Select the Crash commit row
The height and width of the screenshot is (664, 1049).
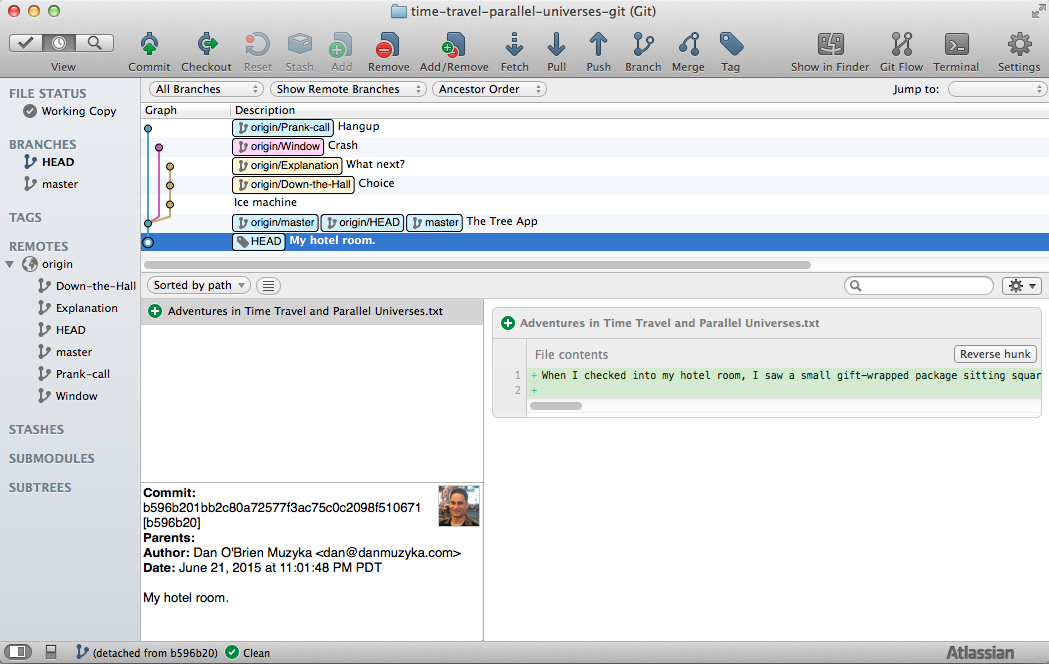click(595, 146)
